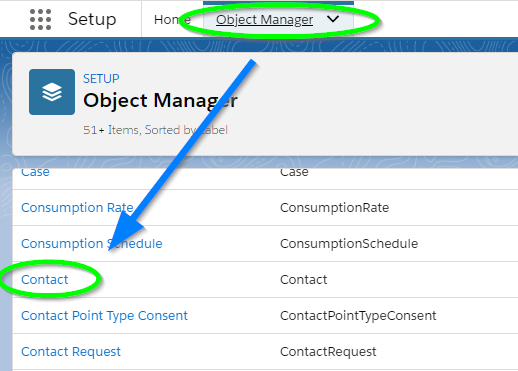Select the ContactPointTypeConsent API name cell

358,316
